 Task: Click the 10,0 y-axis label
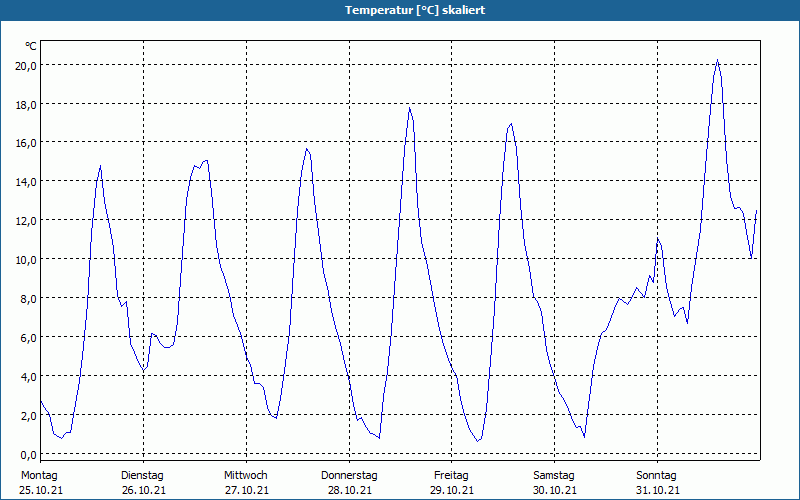pos(26,259)
